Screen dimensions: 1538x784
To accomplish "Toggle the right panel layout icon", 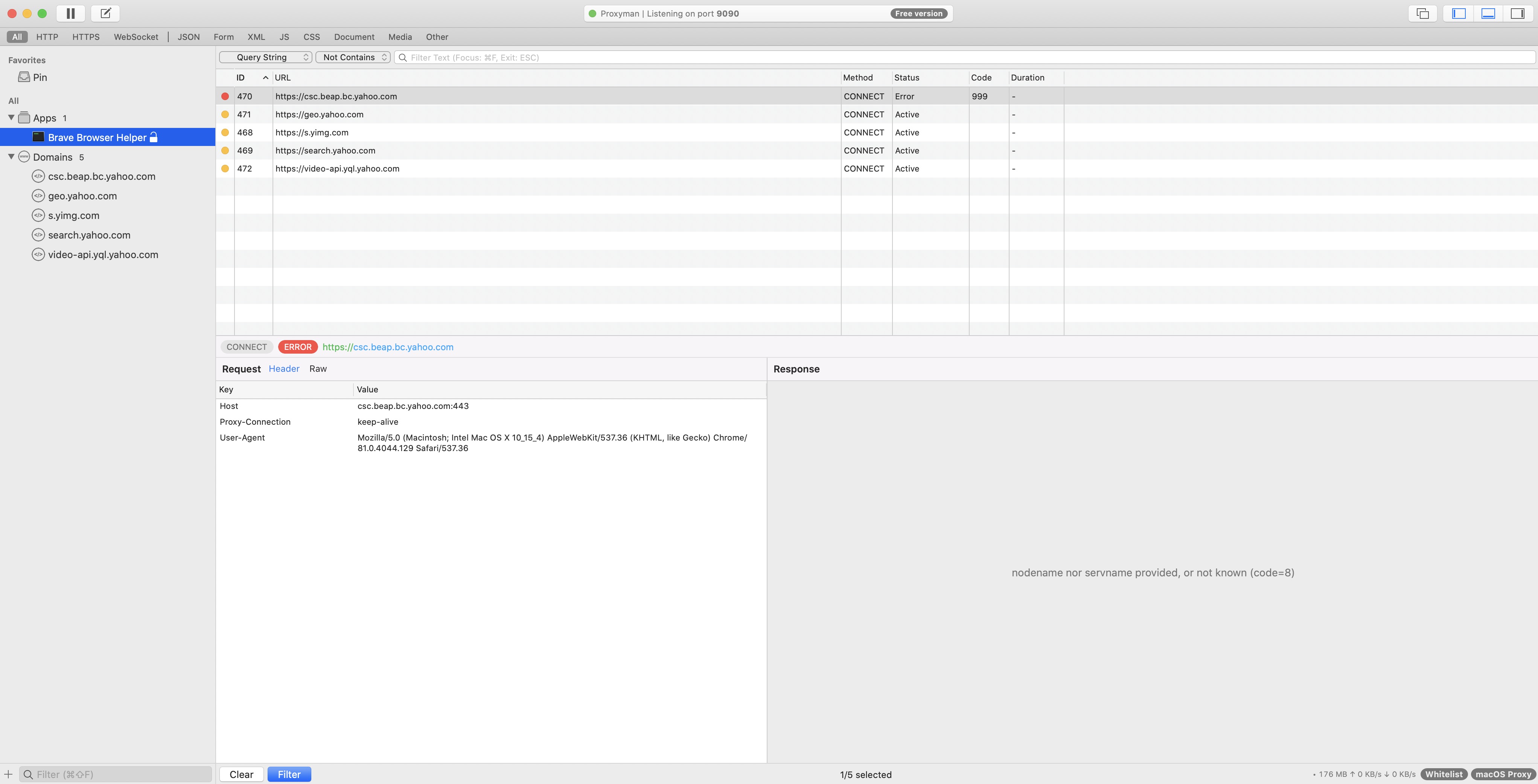I will 1517,13.
